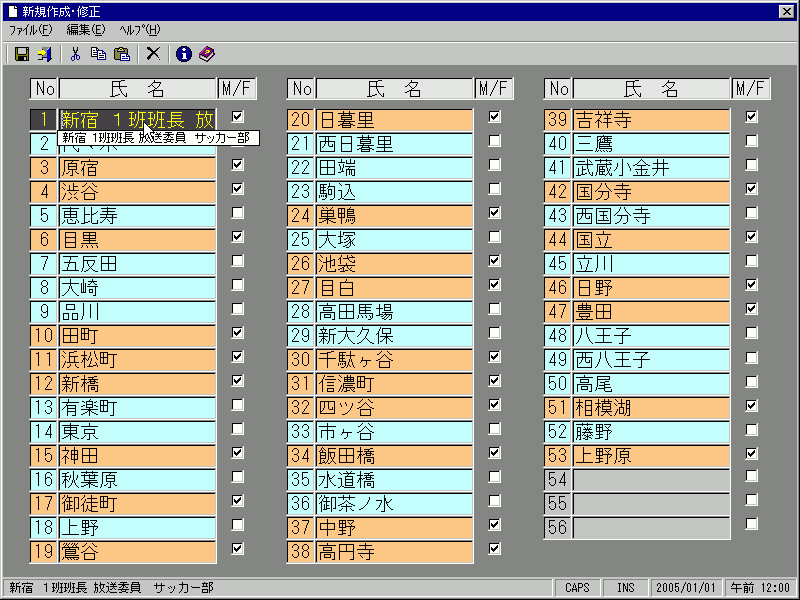Viewport: 800px width, 600px height.
Task: Click the No header of the middle column
Action: 302,89
